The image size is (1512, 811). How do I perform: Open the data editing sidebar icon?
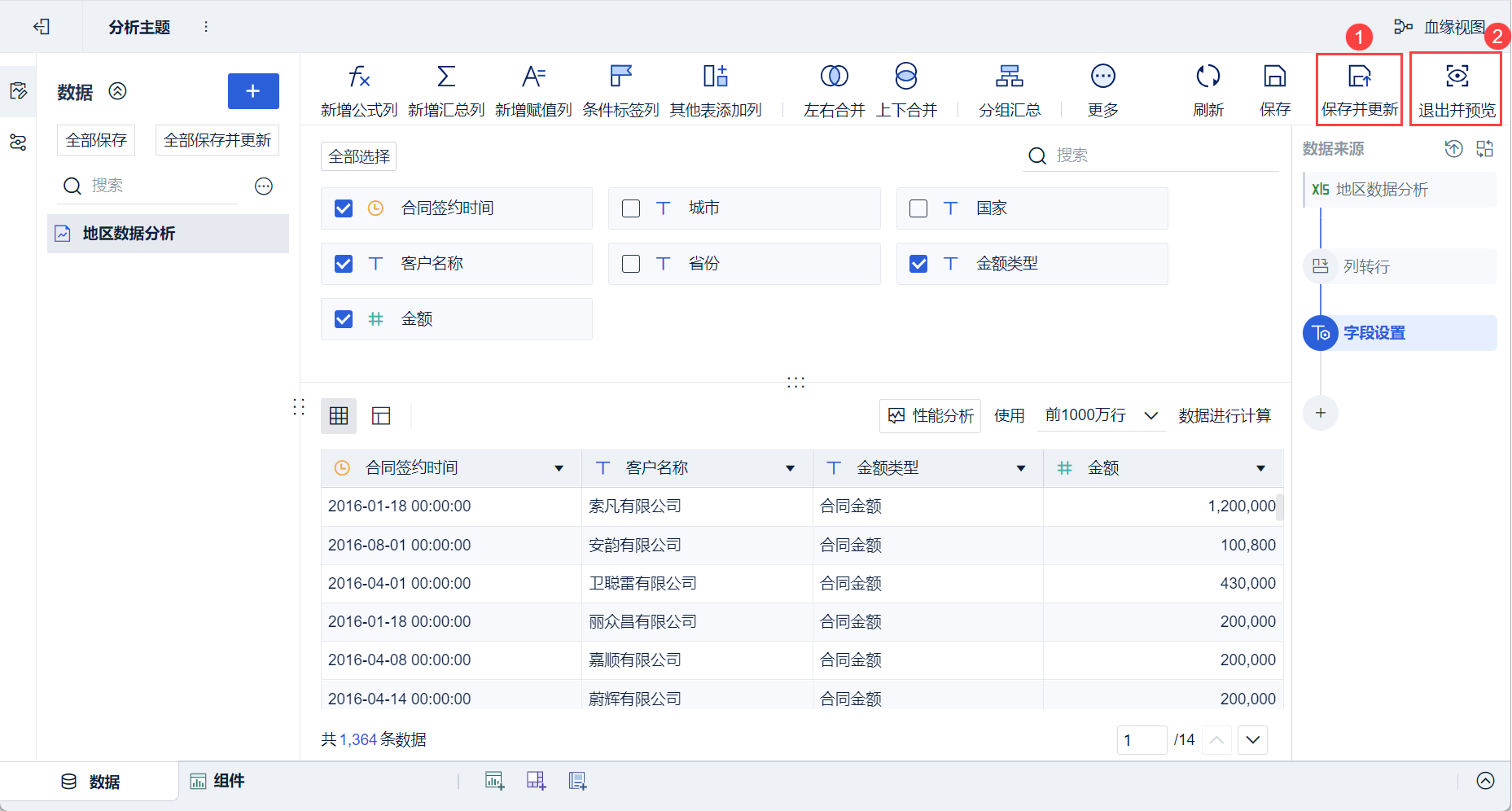[18, 90]
